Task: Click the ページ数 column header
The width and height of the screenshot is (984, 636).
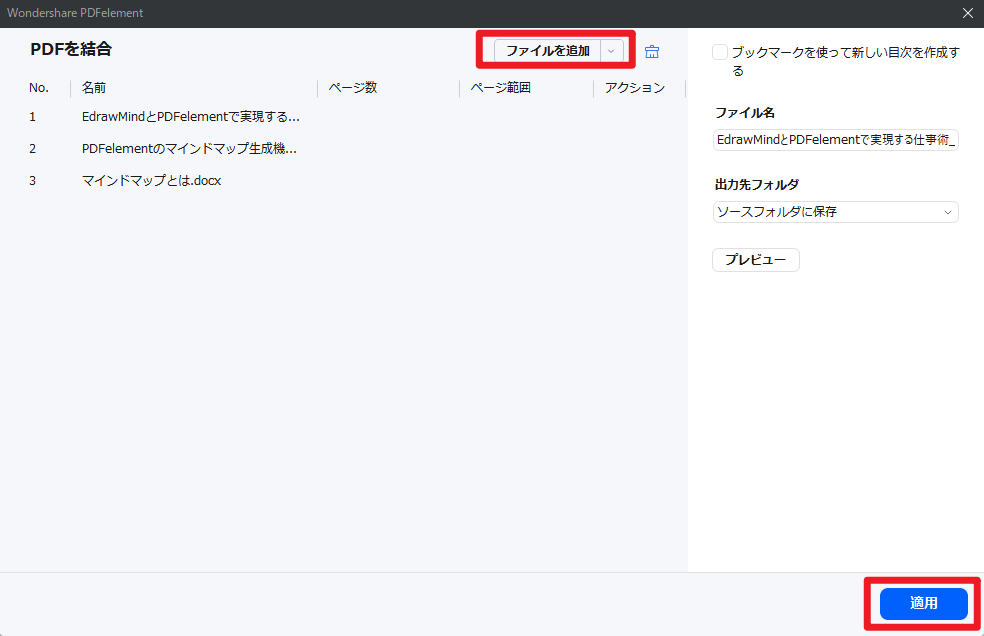Action: (352, 88)
